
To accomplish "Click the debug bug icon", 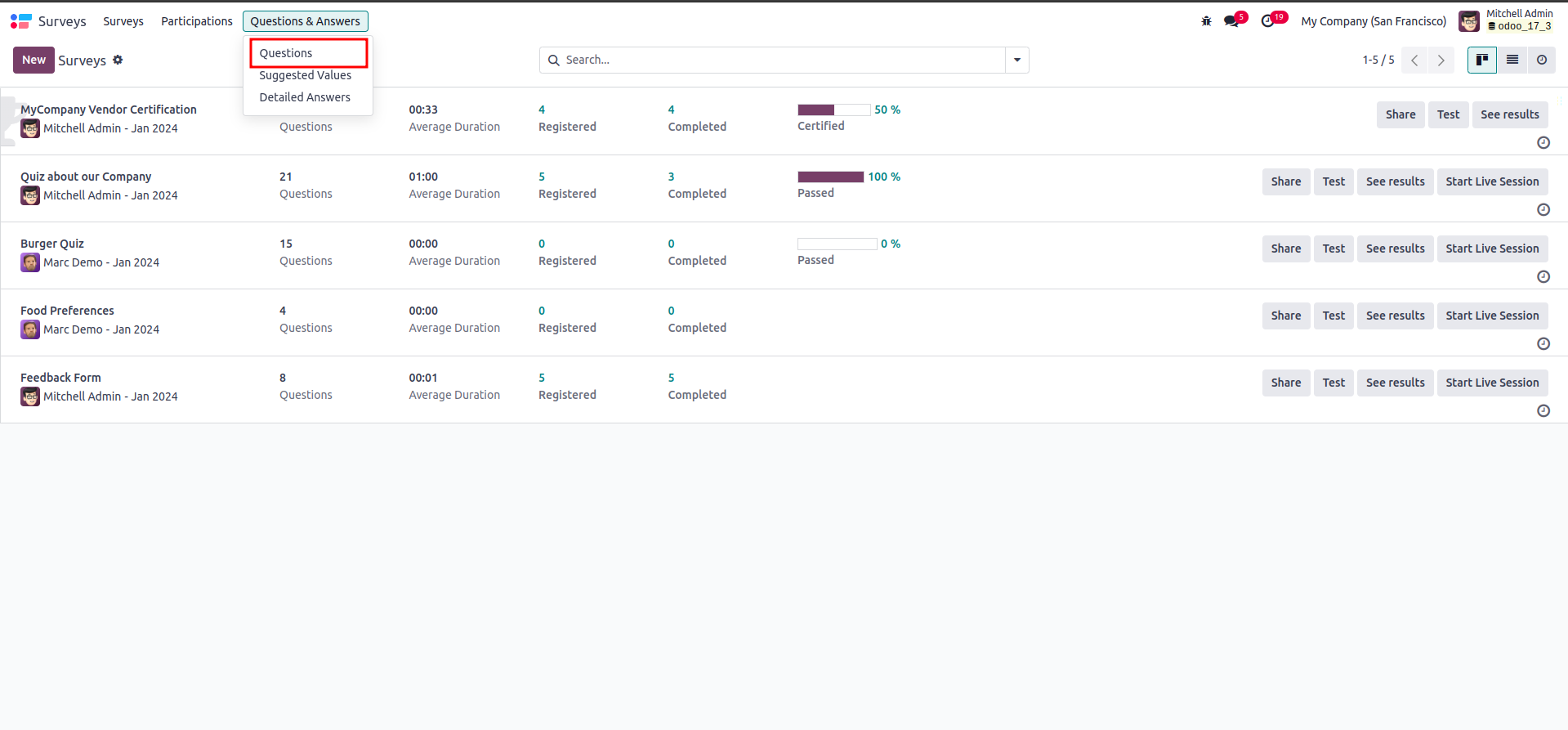I will click(x=1206, y=21).
